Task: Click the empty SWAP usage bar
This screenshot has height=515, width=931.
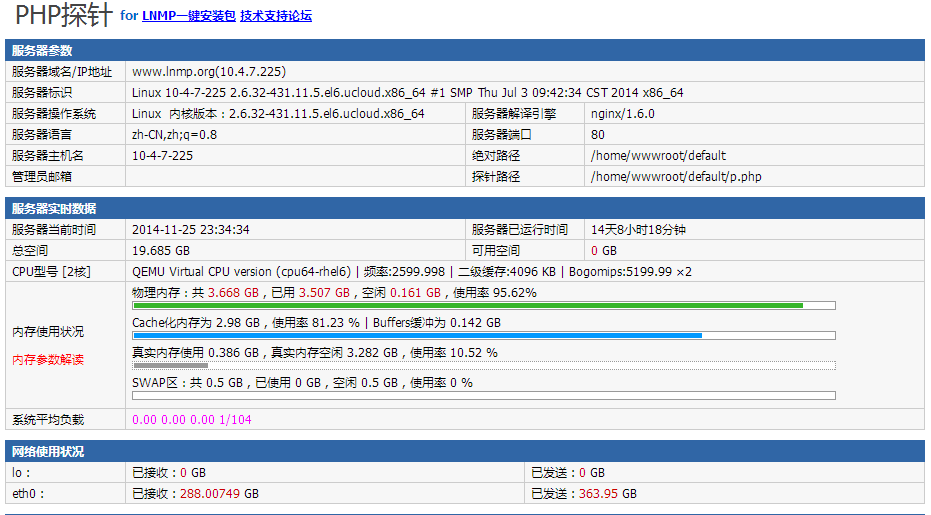Action: pos(484,396)
